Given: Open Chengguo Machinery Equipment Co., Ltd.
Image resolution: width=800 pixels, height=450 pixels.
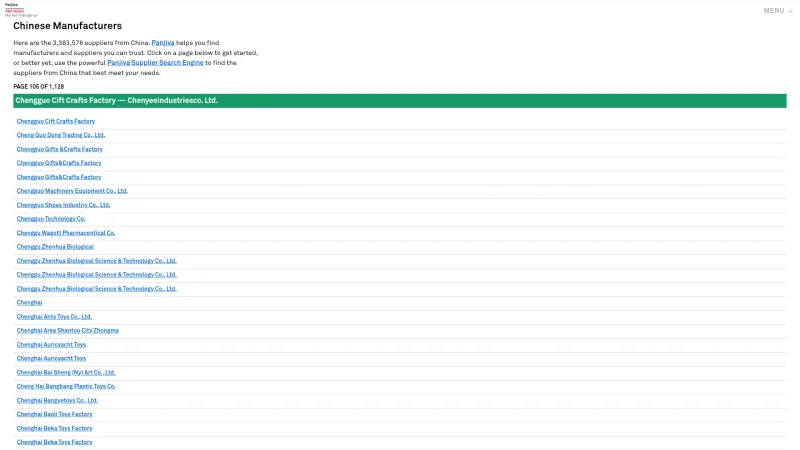Looking at the screenshot, I should (72, 191).
